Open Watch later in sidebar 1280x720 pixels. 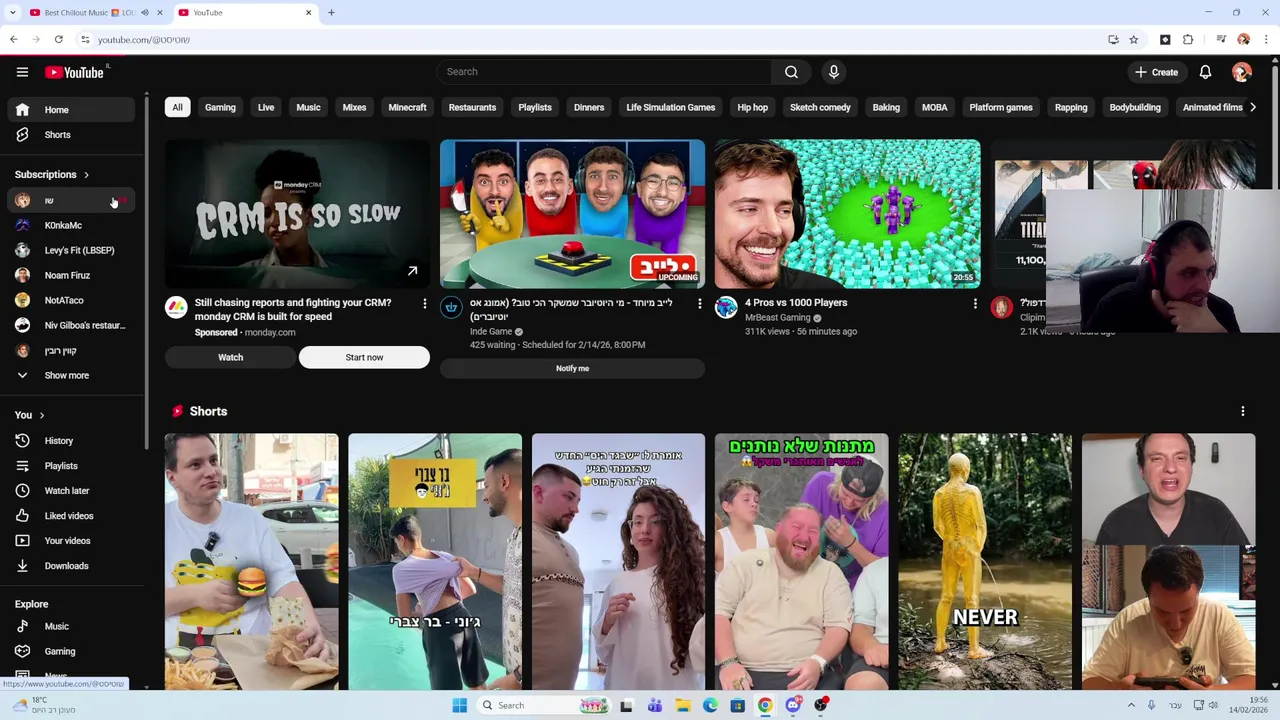click(71, 491)
